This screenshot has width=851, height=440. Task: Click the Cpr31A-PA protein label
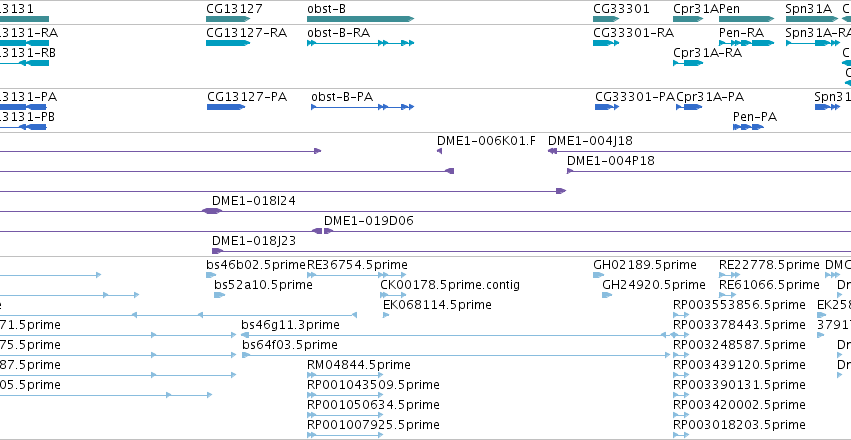point(710,97)
